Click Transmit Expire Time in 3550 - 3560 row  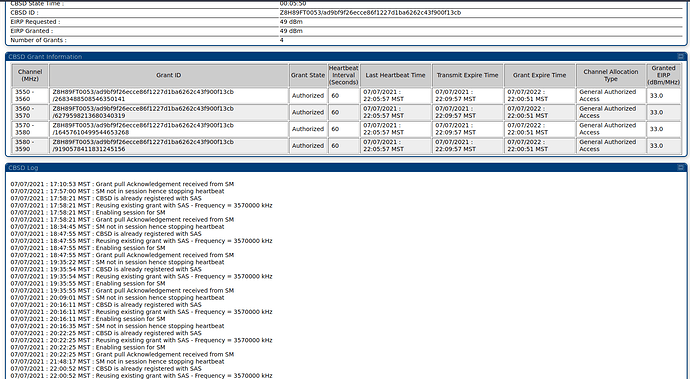pos(467,96)
